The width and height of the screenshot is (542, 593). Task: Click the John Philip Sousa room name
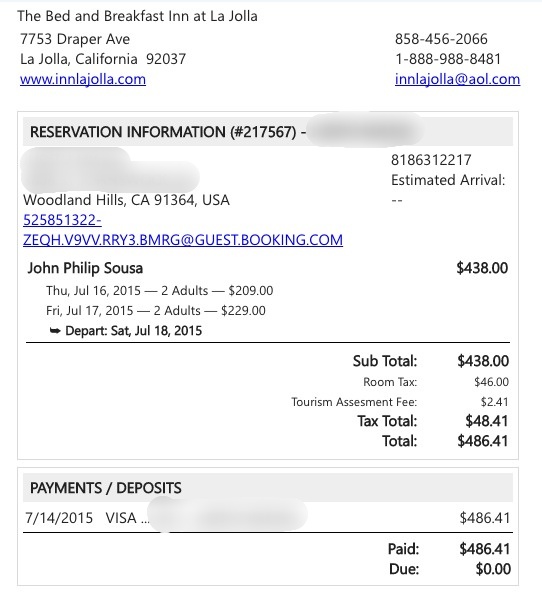[85, 268]
